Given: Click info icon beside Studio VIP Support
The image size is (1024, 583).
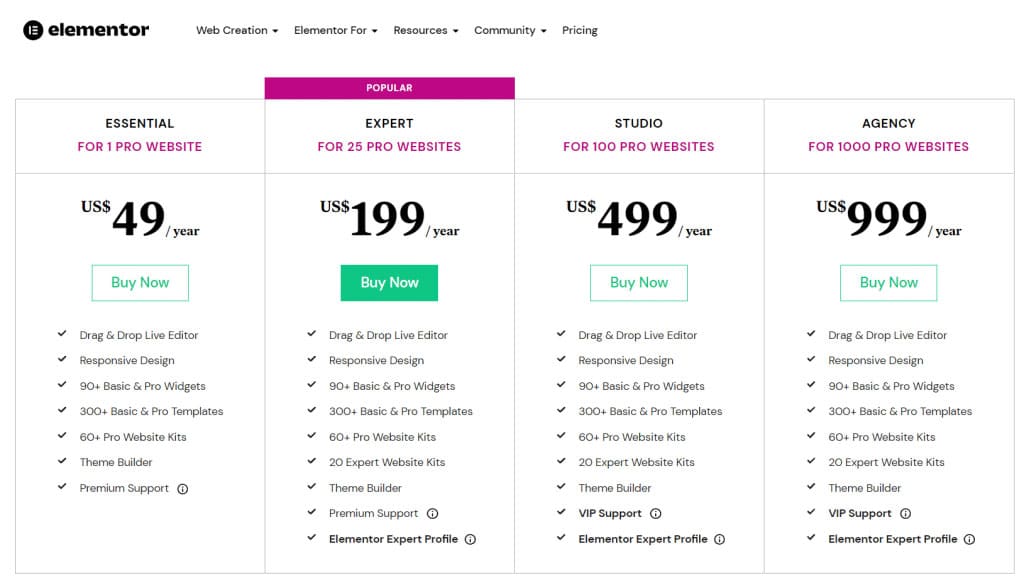Looking at the screenshot, I should (x=656, y=514).
